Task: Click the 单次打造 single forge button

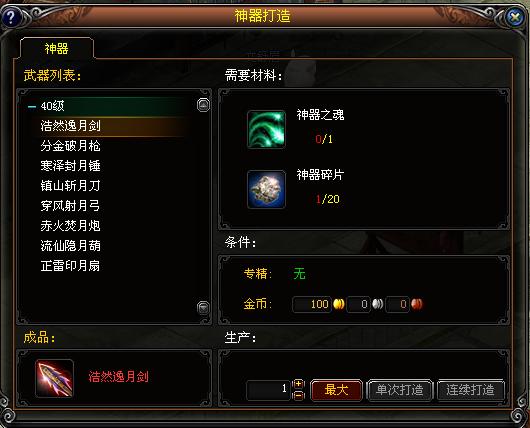Action: (400, 390)
